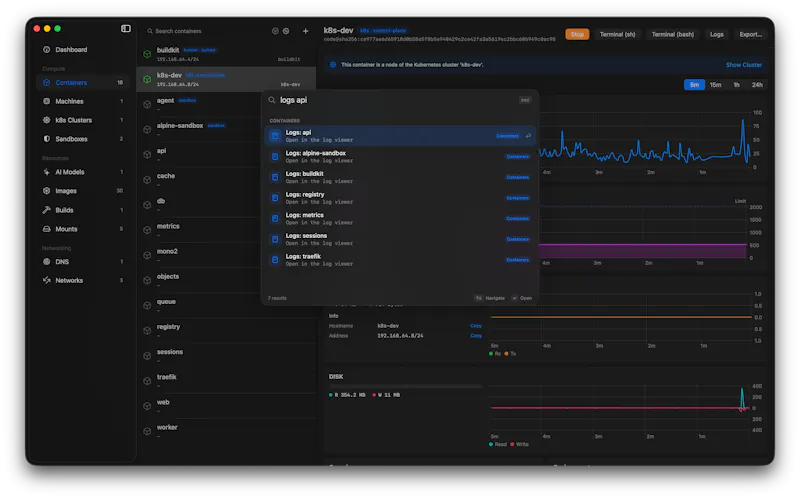The image size is (800, 499).
Task: Click the db container cube icon
Action: [x=147, y=205]
